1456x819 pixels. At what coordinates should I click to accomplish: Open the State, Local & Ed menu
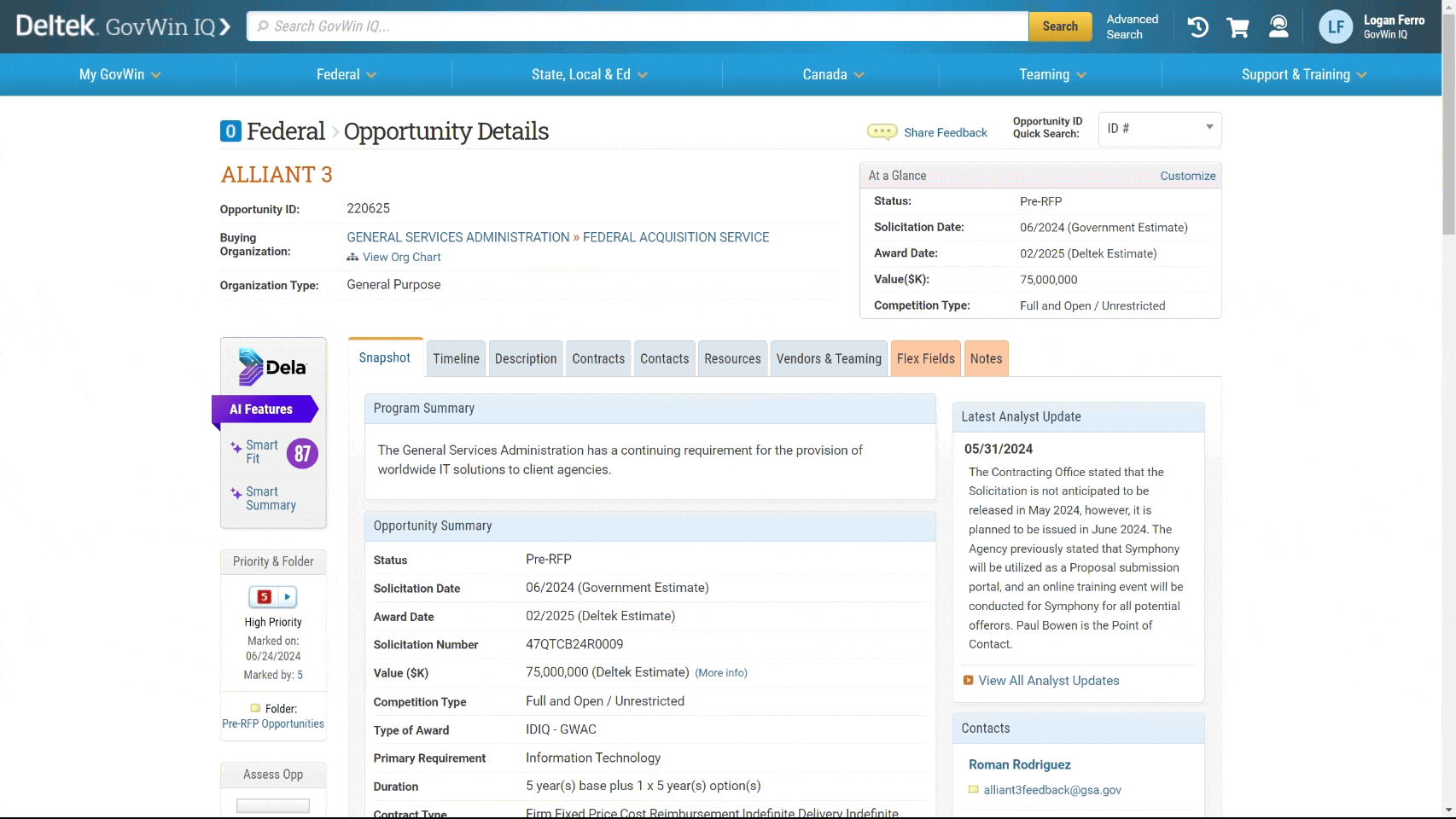point(589,75)
